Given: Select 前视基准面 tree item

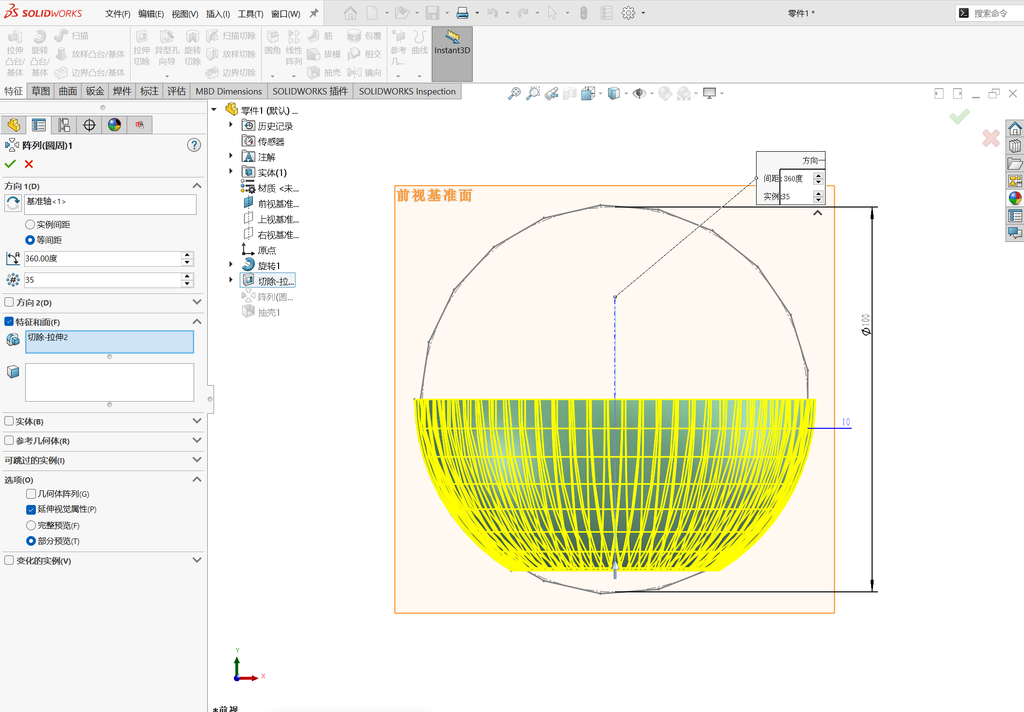Looking at the screenshot, I should pos(271,203).
